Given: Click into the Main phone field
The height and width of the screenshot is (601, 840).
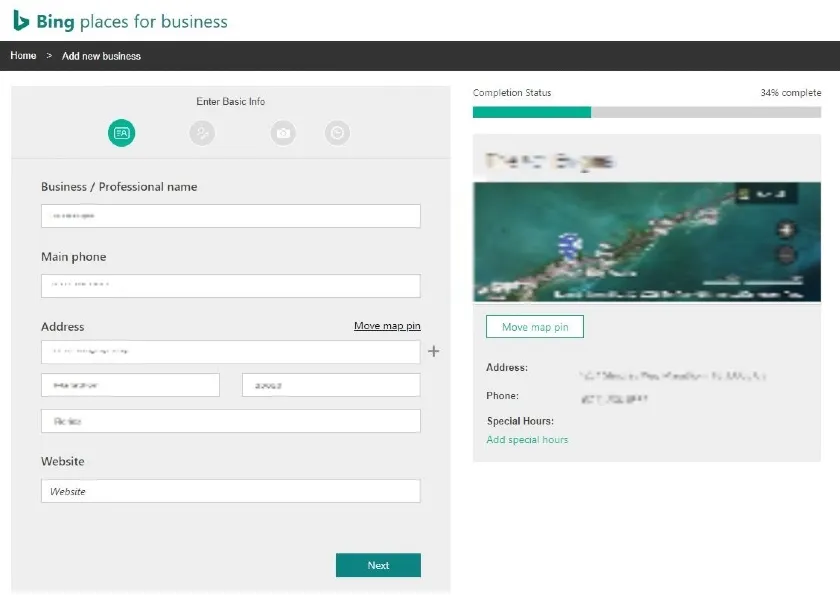Looking at the screenshot, I should [x=230, y=286].
